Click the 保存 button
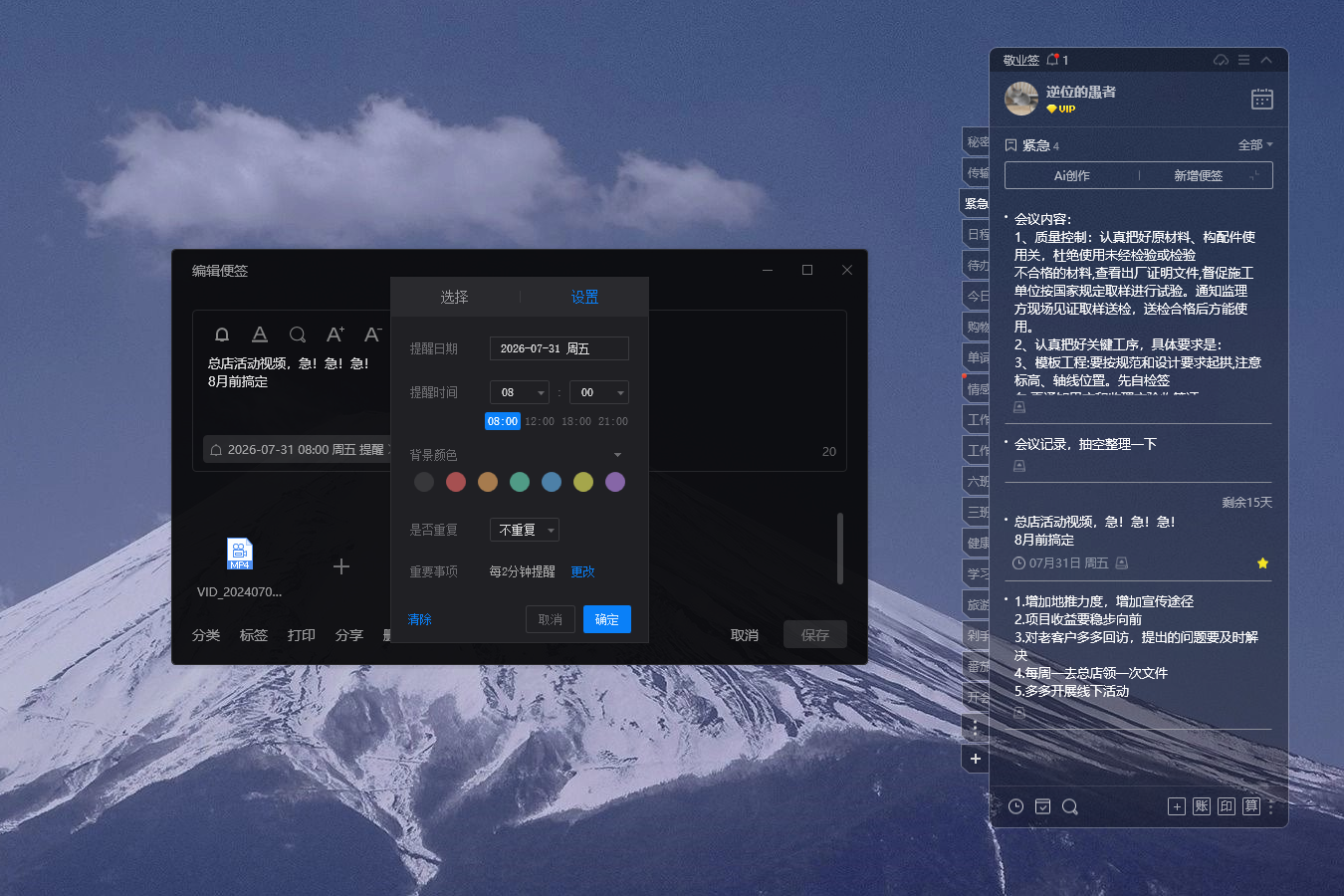Viewport: 1344px width, 896px height. pos(815,635)
